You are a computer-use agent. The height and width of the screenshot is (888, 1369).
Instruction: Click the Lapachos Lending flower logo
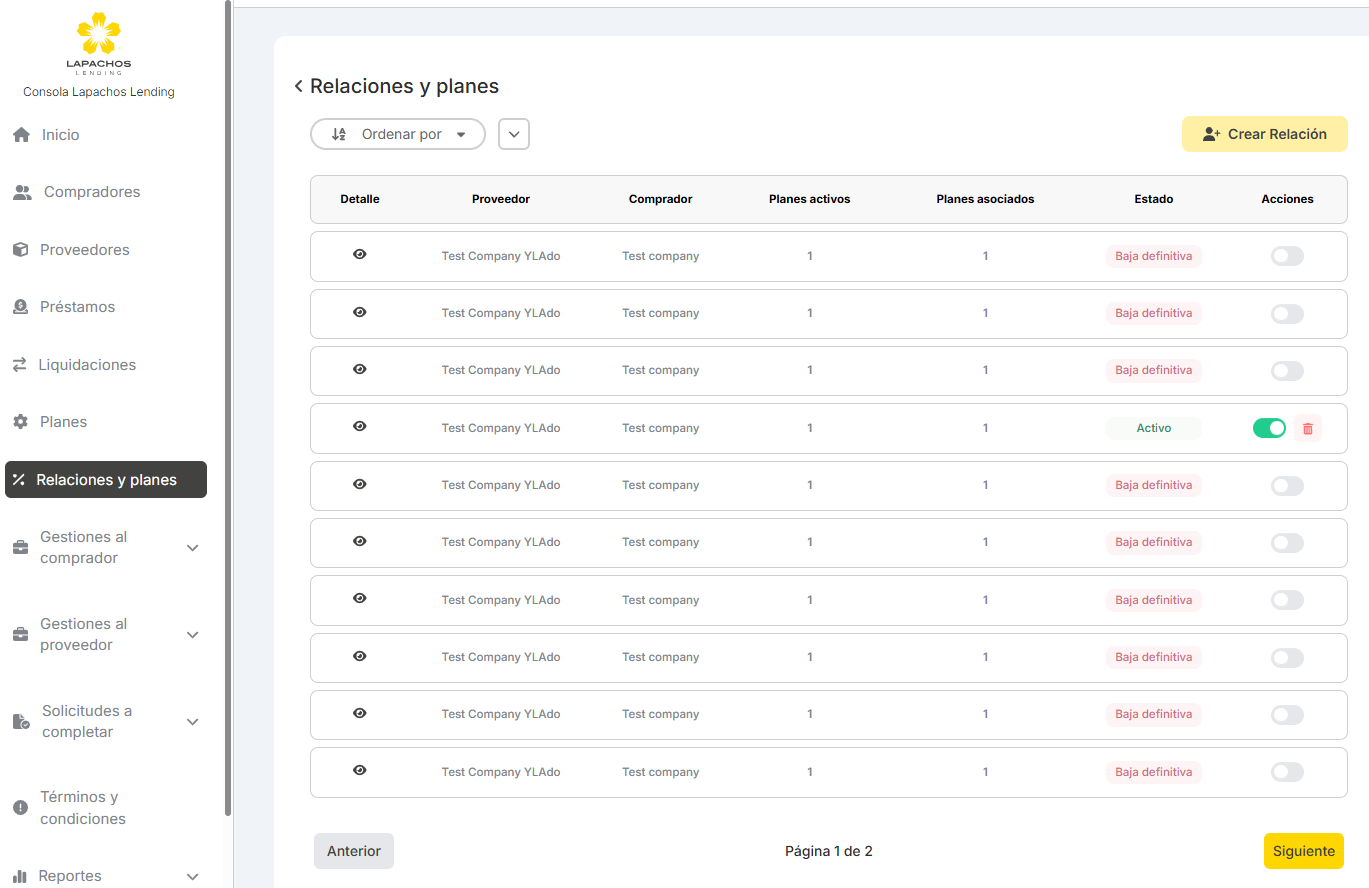click(x=99, y=36)
